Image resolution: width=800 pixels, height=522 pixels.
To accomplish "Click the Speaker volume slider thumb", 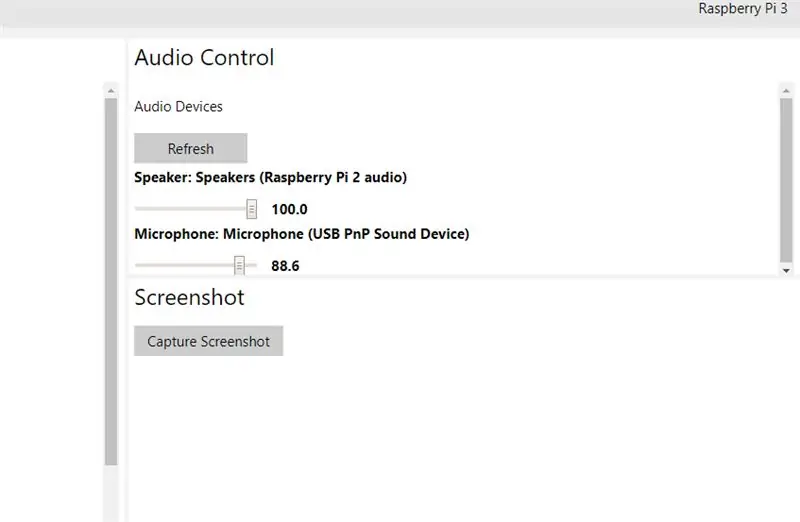I will click(251, 209).
